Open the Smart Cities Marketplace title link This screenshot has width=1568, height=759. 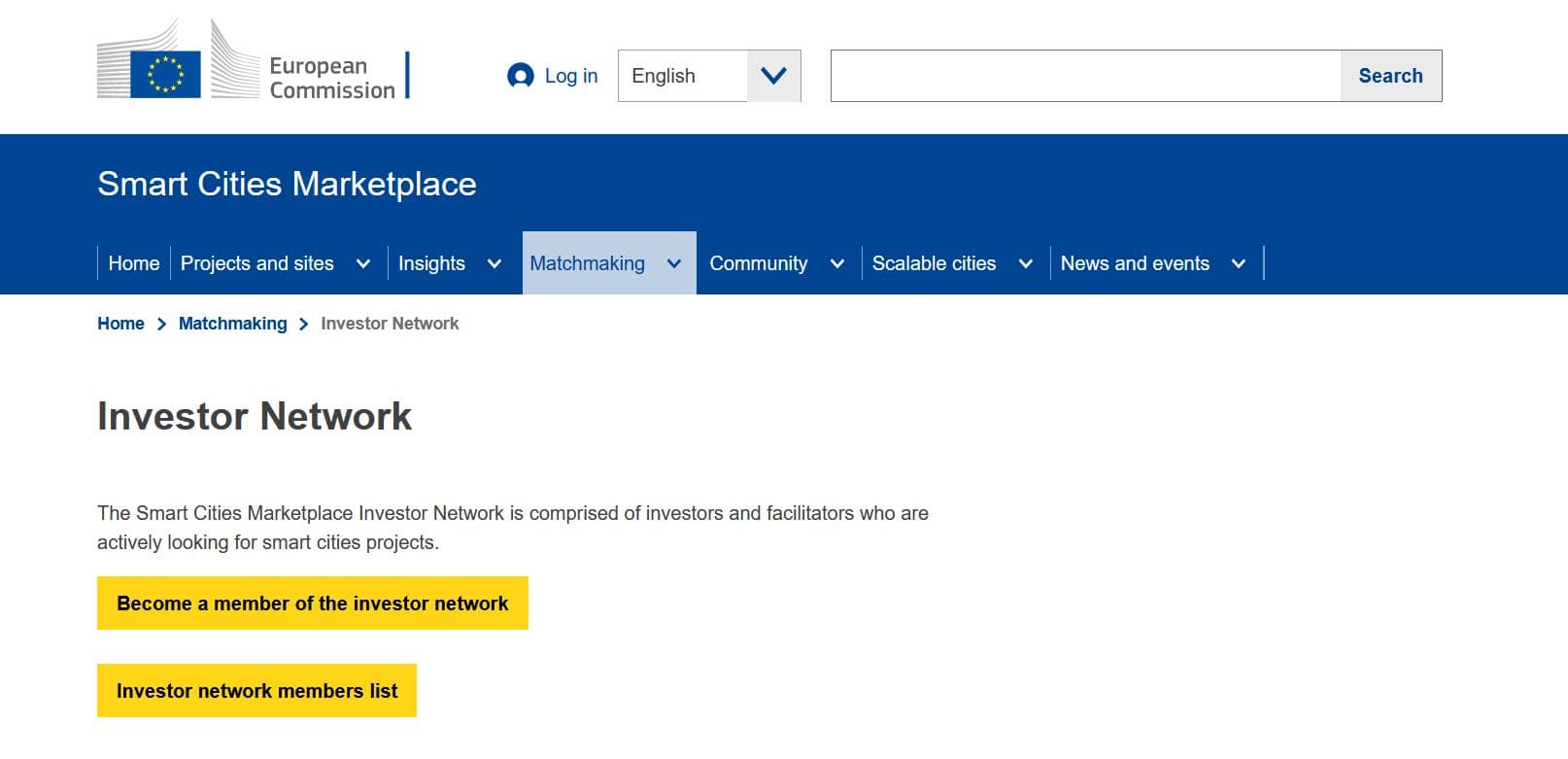point(287,184)
